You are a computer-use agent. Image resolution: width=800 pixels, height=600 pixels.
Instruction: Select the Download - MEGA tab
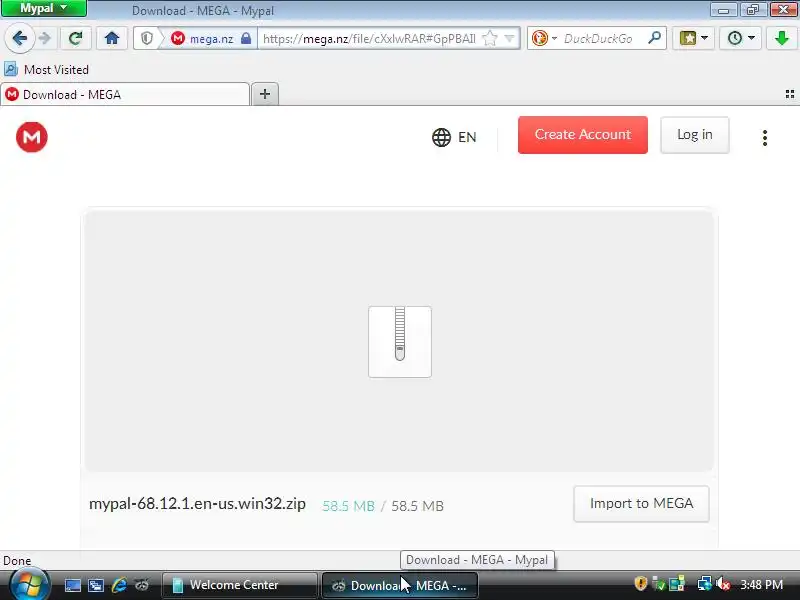tap(125, 94)
